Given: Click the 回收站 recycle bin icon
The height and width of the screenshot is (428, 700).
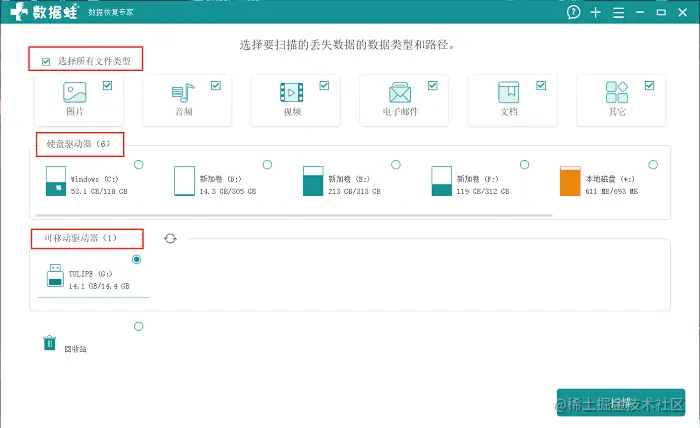Looking at the screenshot, I should click(50, 343).
